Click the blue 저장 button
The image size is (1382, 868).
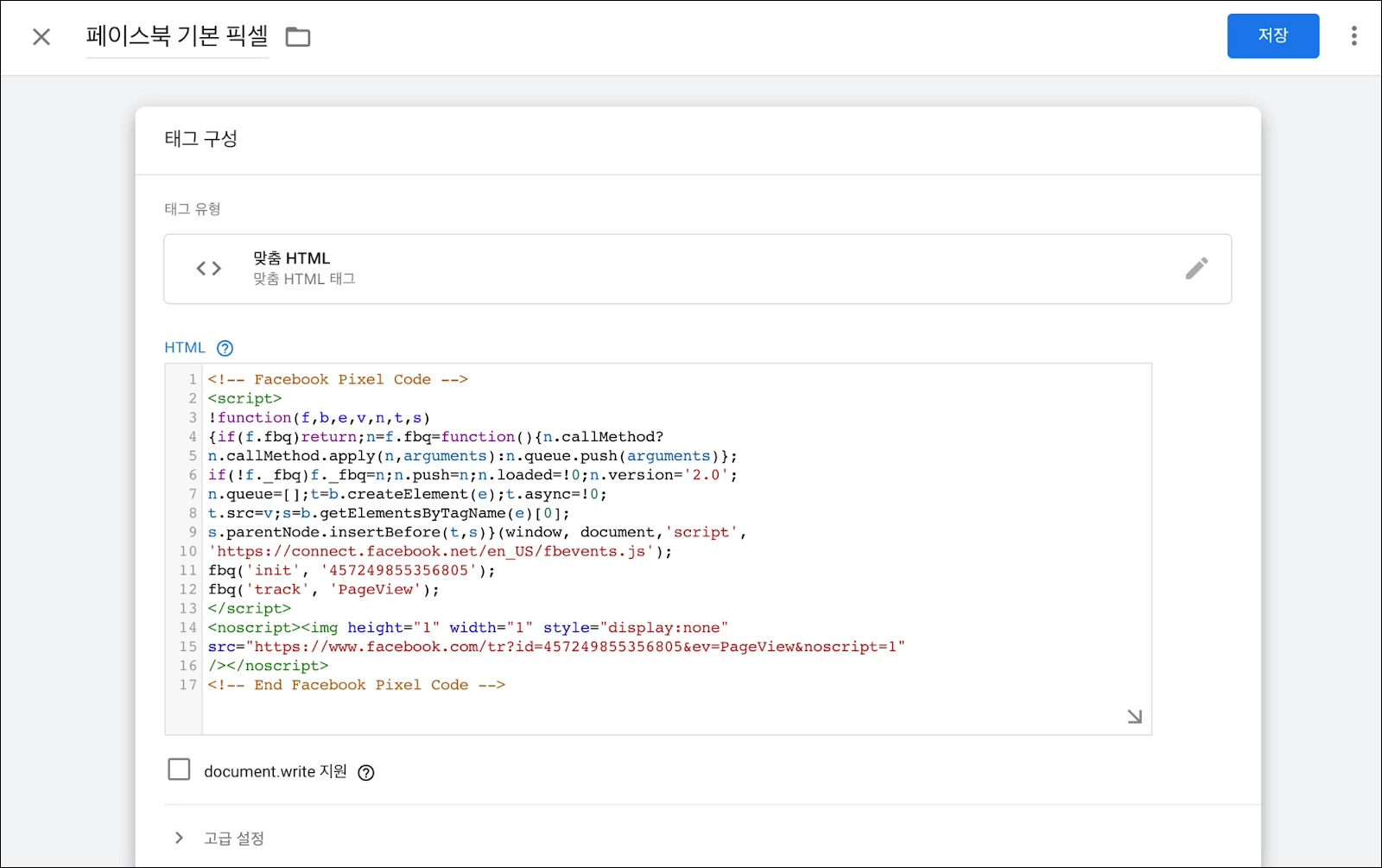[x=1272, y=36]
